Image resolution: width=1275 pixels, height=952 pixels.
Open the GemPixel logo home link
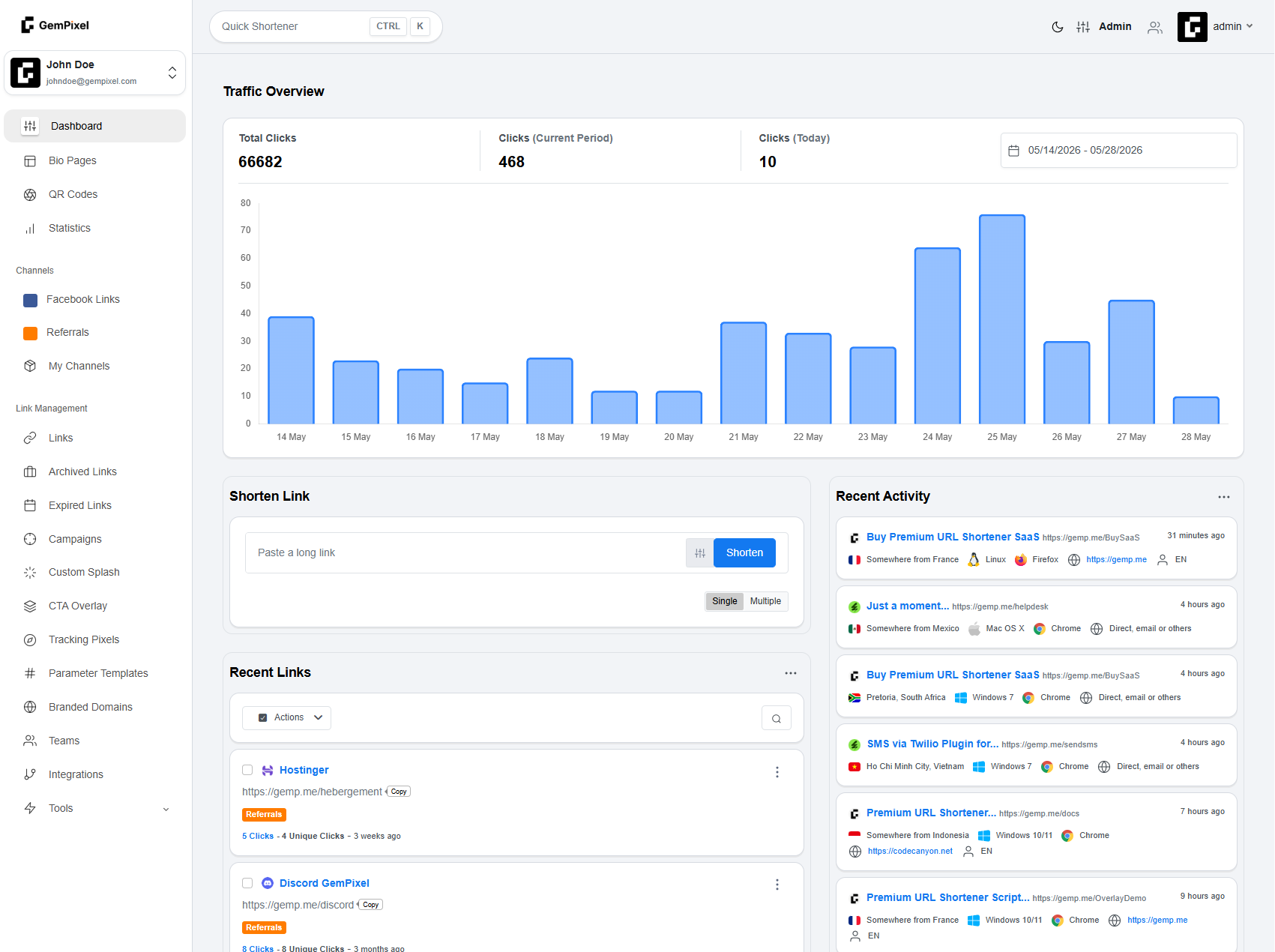(x=55, y=25)
